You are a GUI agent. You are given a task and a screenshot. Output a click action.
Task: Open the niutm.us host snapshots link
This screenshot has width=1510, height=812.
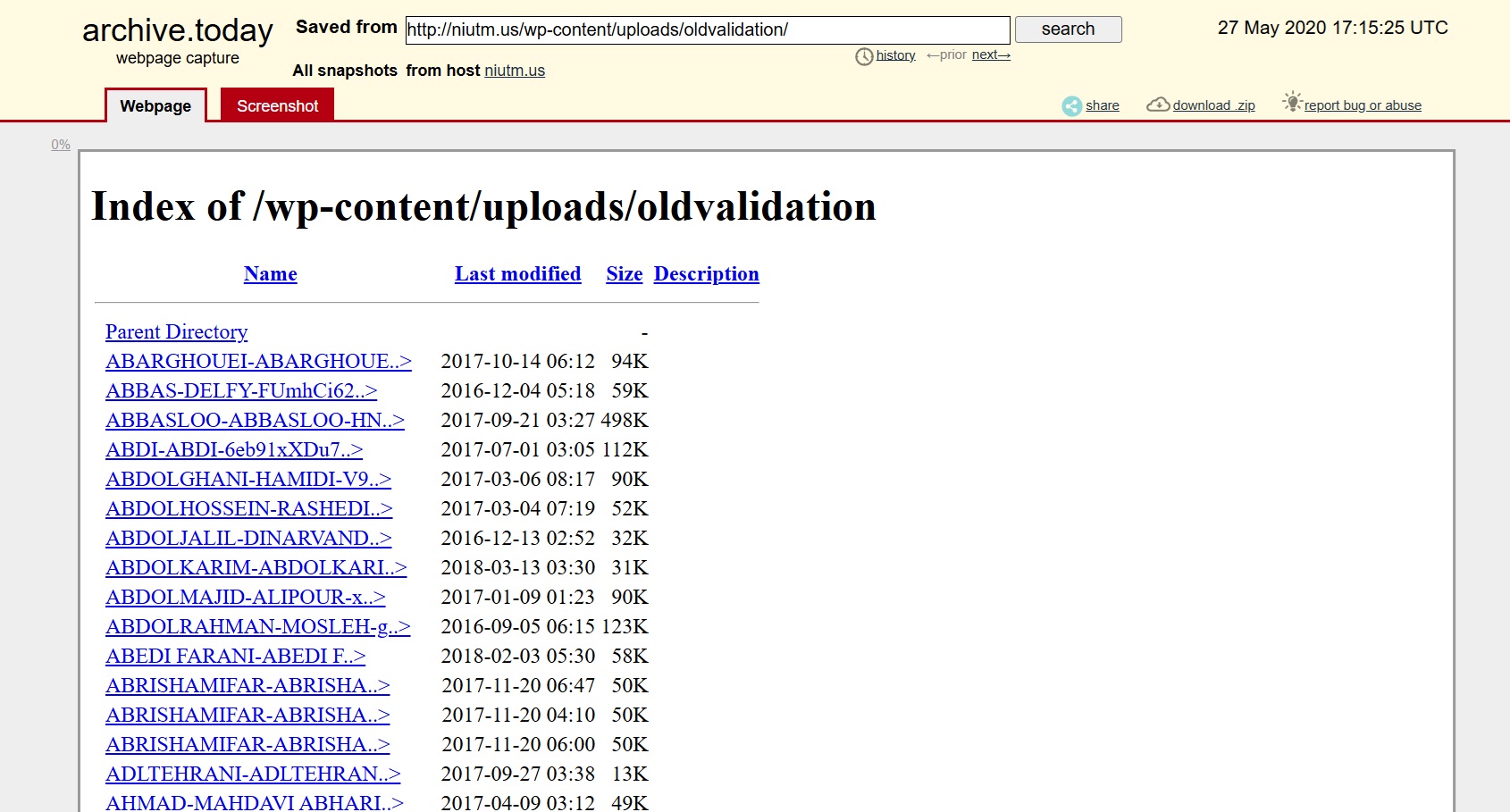tap(514, 71)
